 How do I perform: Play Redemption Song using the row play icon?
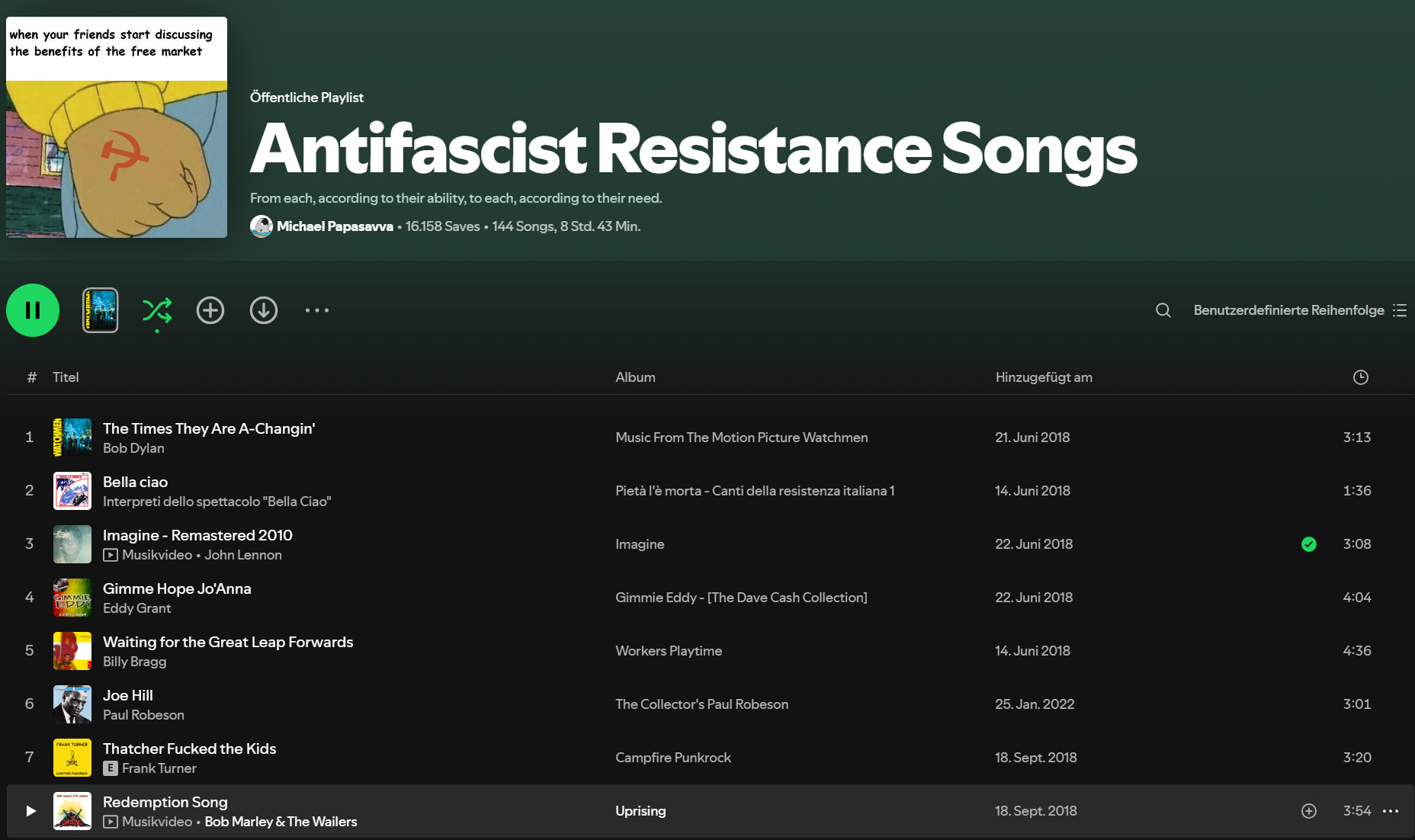[x=30, y=811]
